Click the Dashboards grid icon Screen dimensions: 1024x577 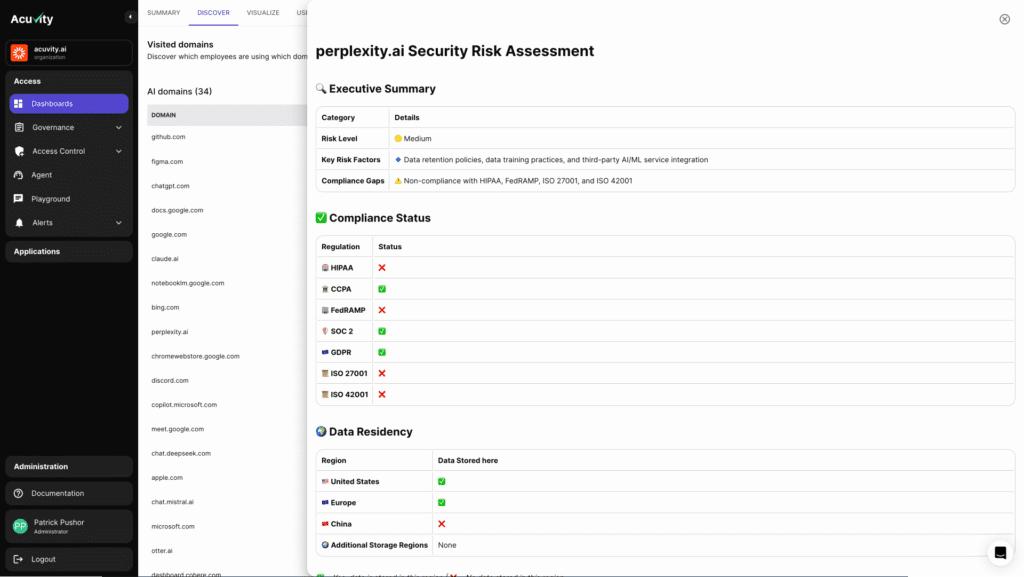point(19,104)
